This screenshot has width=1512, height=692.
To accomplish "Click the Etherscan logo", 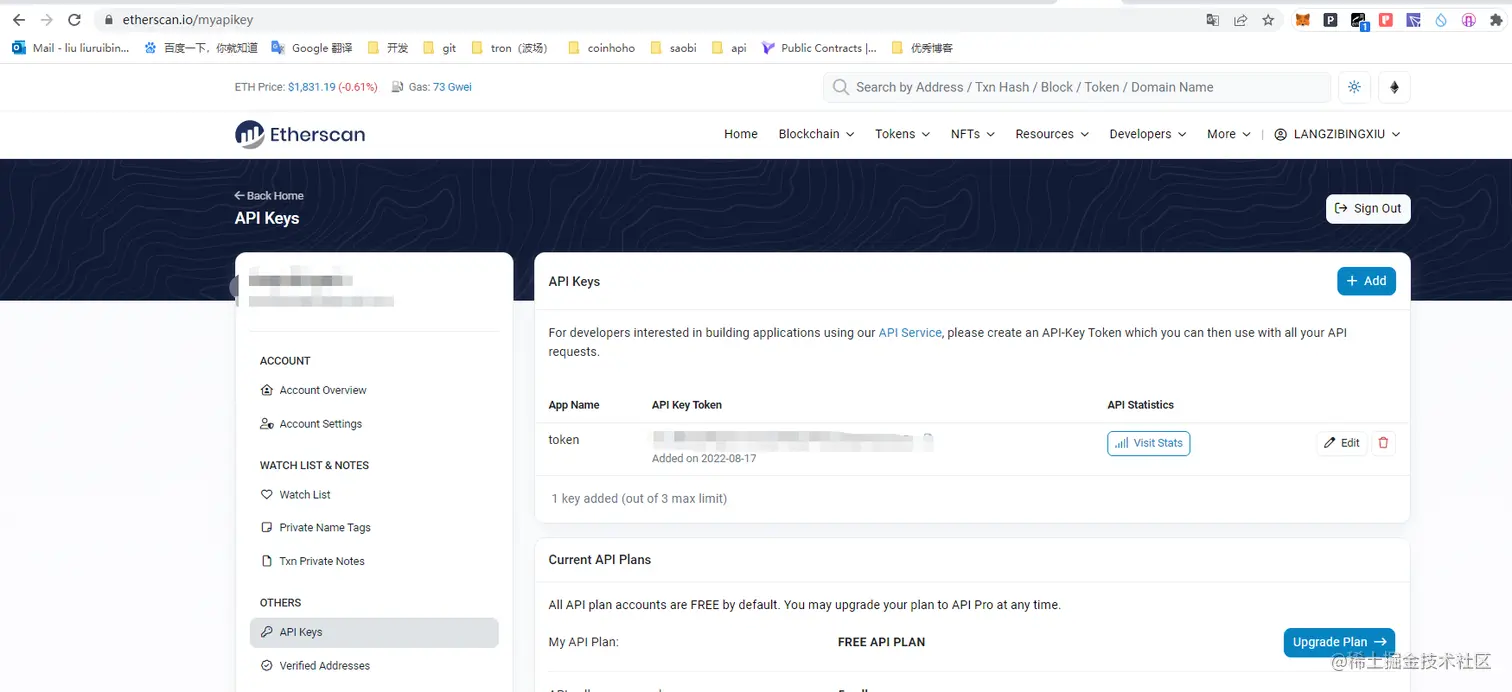I will (300, 134).
